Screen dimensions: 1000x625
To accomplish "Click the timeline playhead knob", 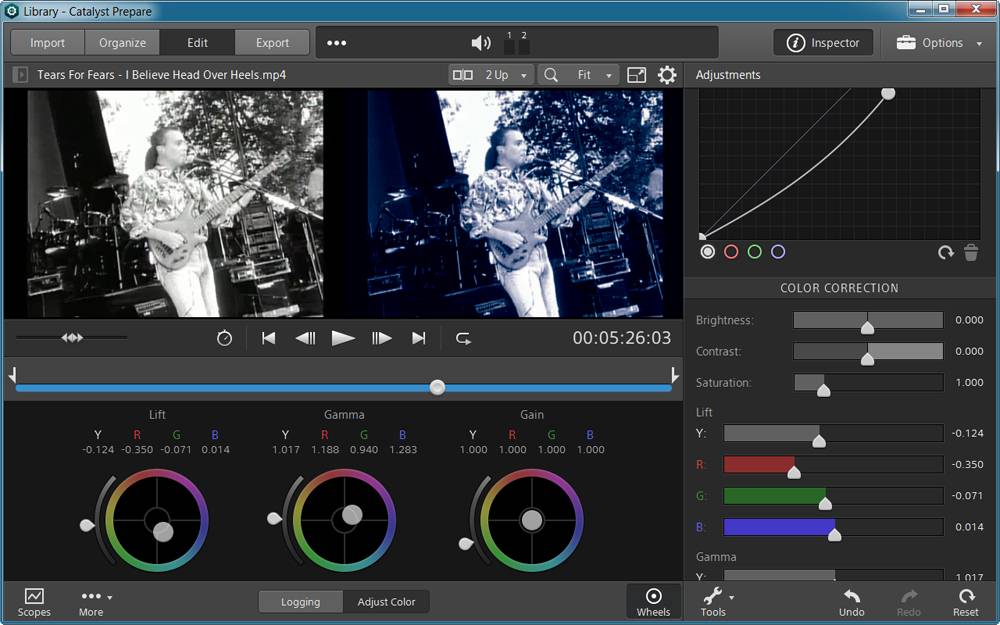I will [437, 387].
